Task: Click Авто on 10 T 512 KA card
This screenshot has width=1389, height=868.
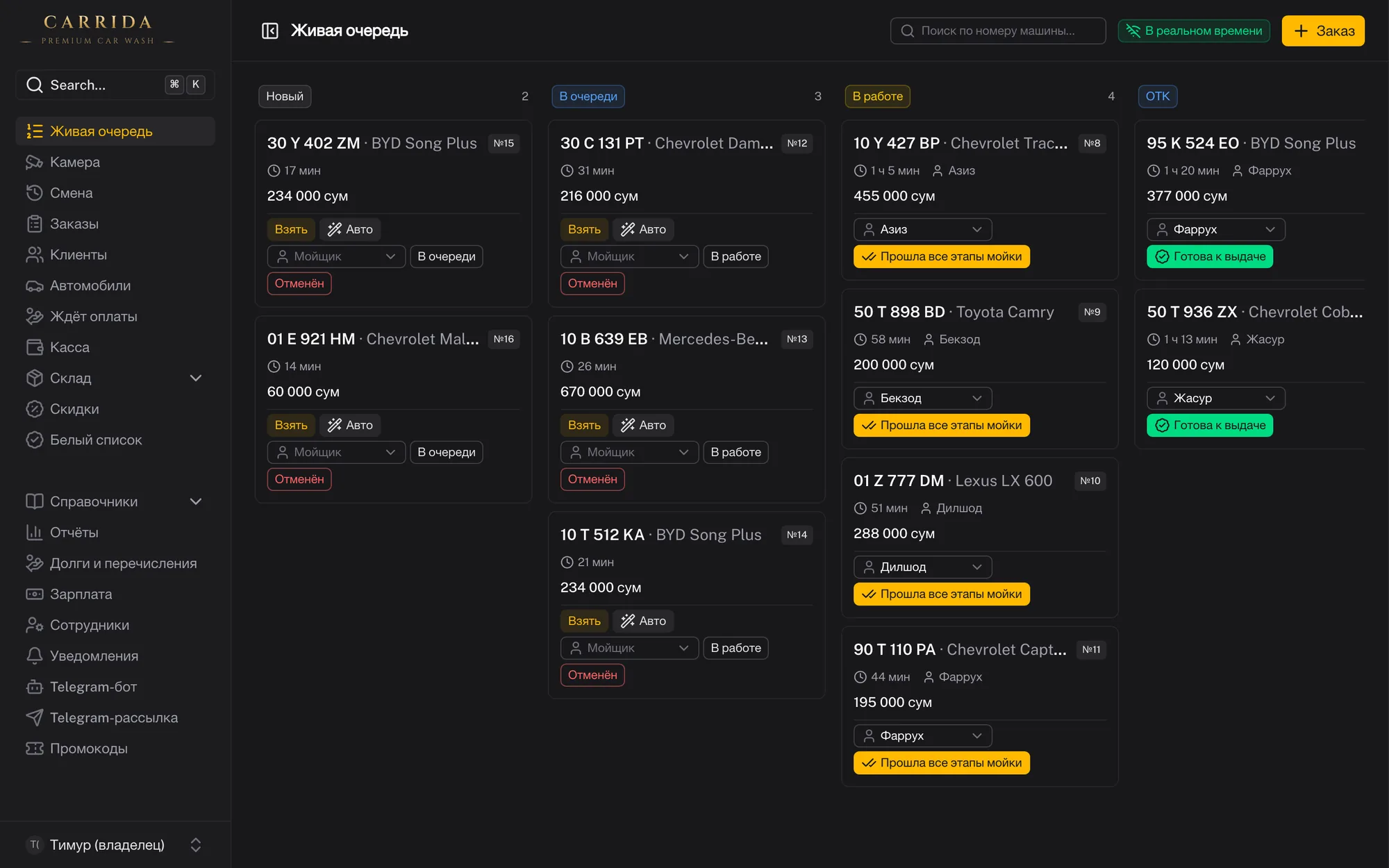Action: (x=643, y=621)
